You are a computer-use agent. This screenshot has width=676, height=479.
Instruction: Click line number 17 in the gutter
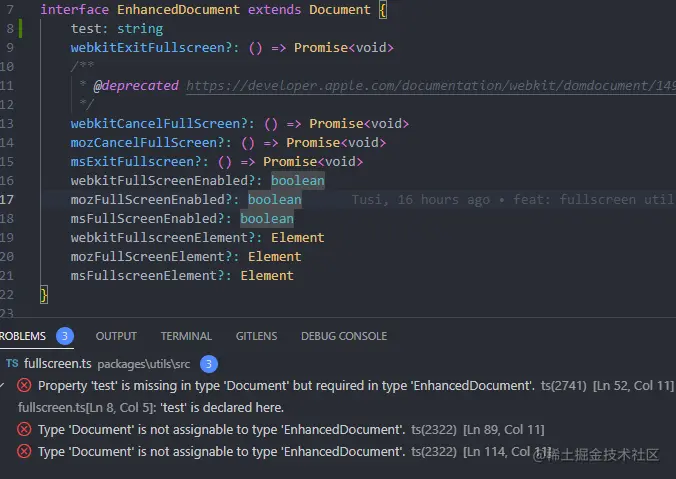pyautogui.click(x=7, y=200)
